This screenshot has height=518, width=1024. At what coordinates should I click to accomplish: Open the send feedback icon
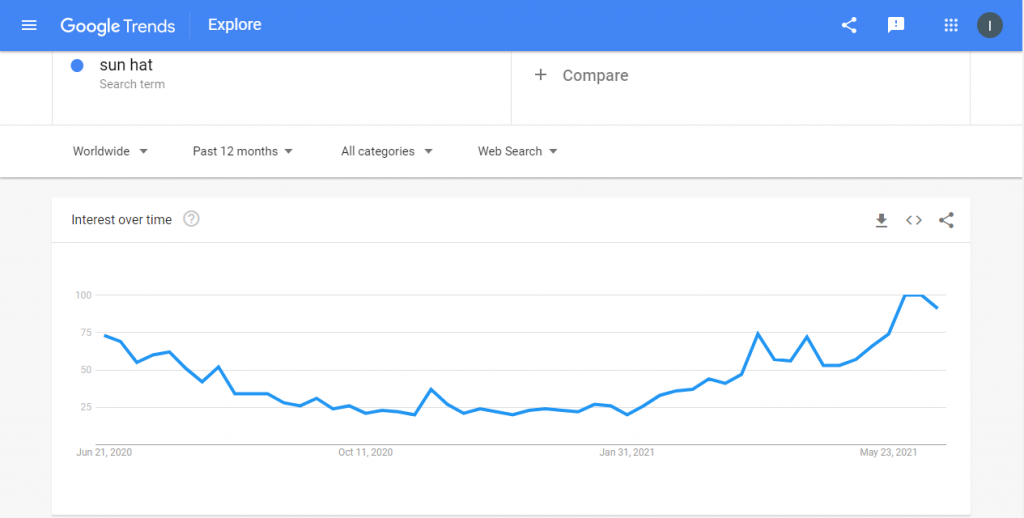895,25
